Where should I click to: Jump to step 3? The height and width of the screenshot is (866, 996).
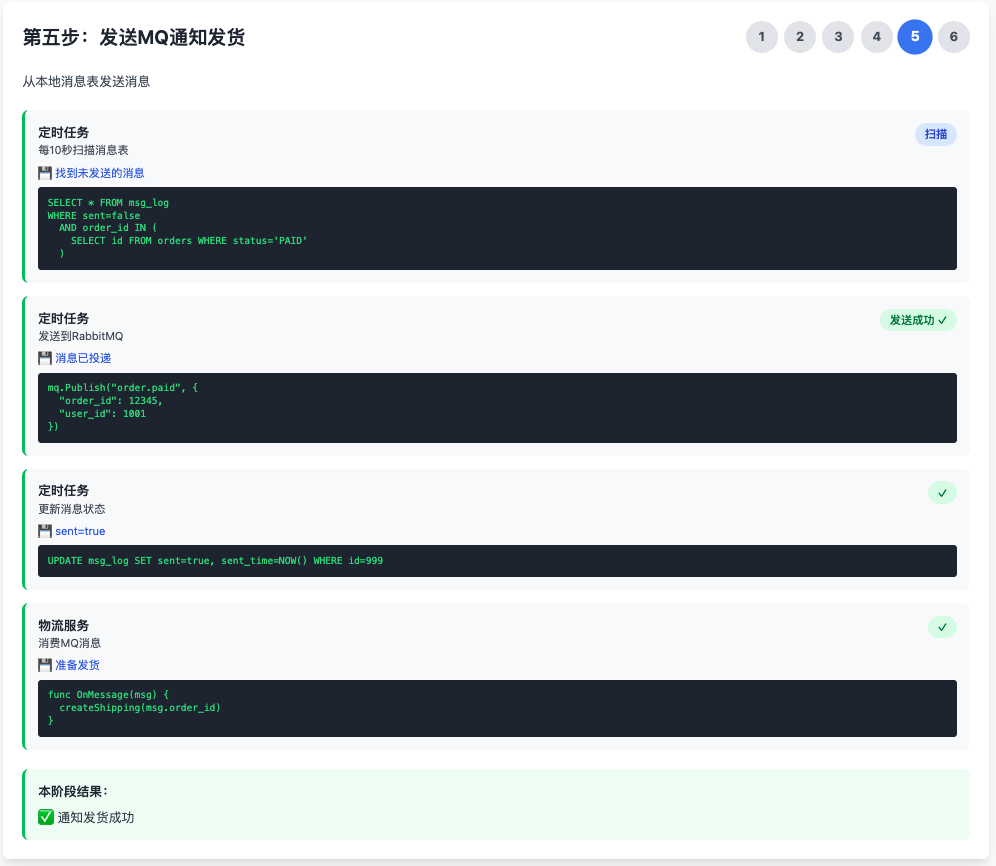838,37
